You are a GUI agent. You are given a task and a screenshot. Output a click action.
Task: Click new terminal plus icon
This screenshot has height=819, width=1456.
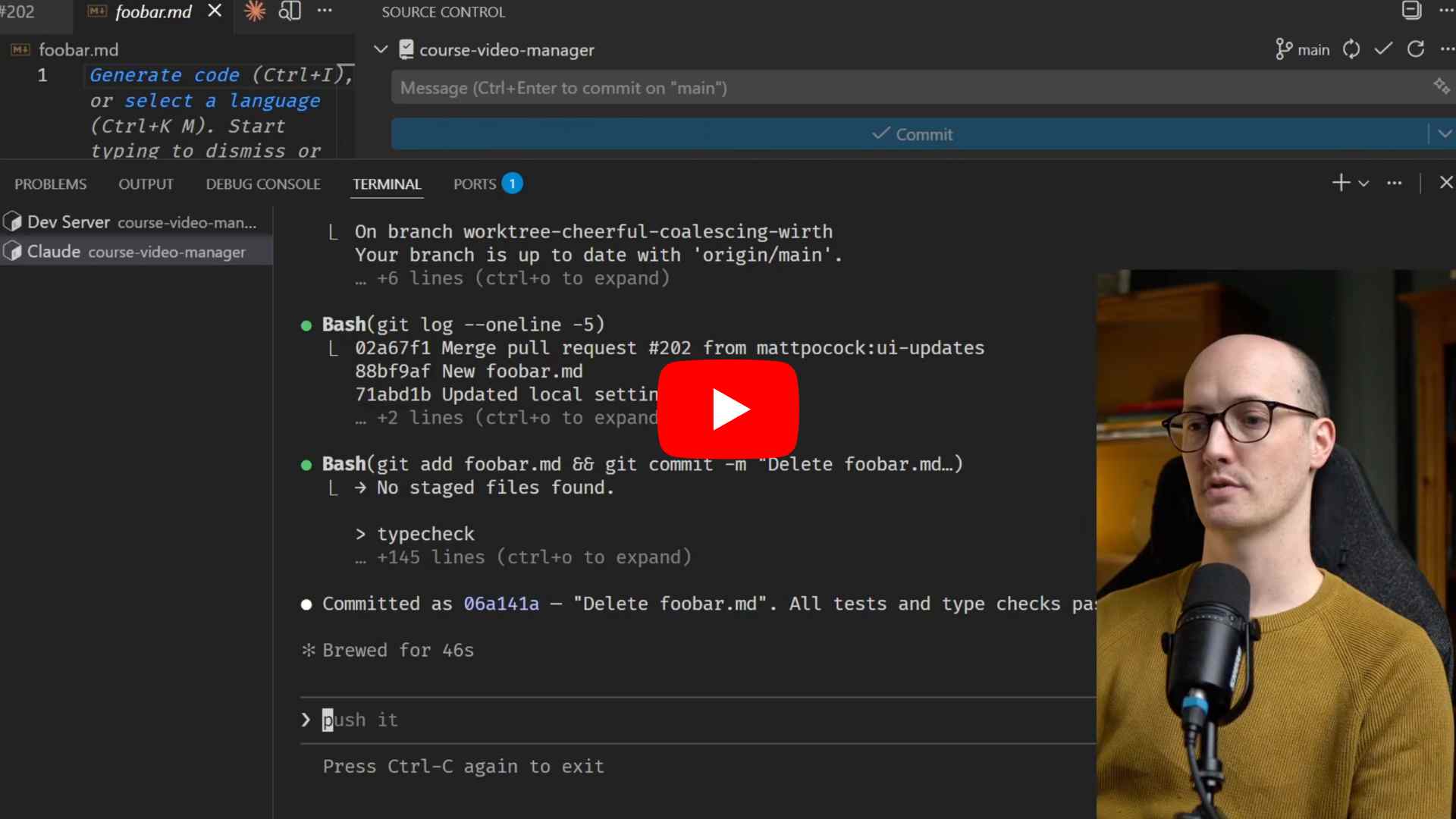click(x=1341, y=183)
